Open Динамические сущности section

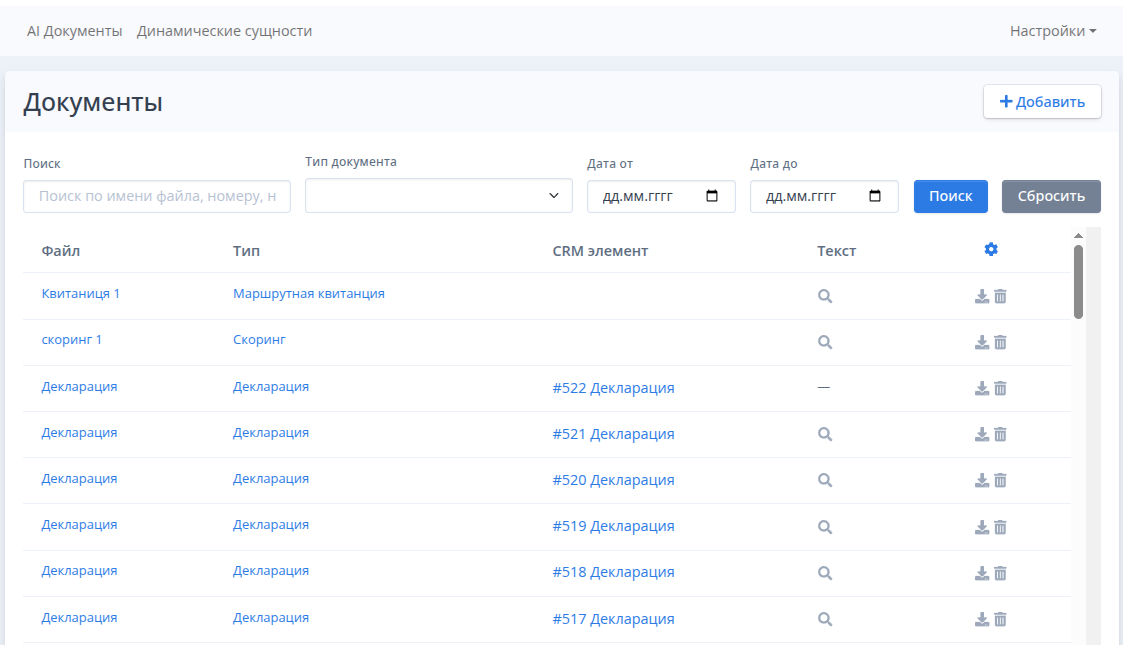[x=224, y=31]
